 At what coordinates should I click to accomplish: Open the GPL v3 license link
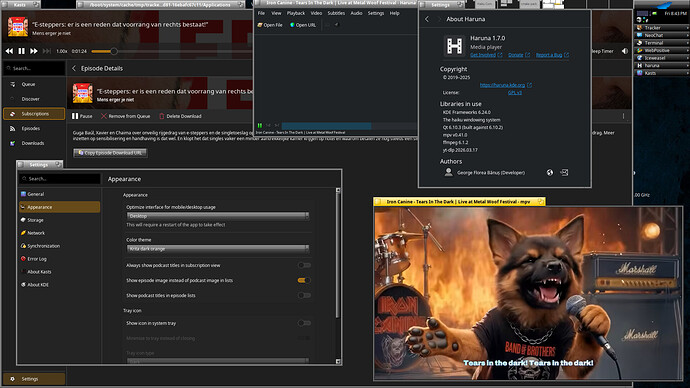[515, 93]
